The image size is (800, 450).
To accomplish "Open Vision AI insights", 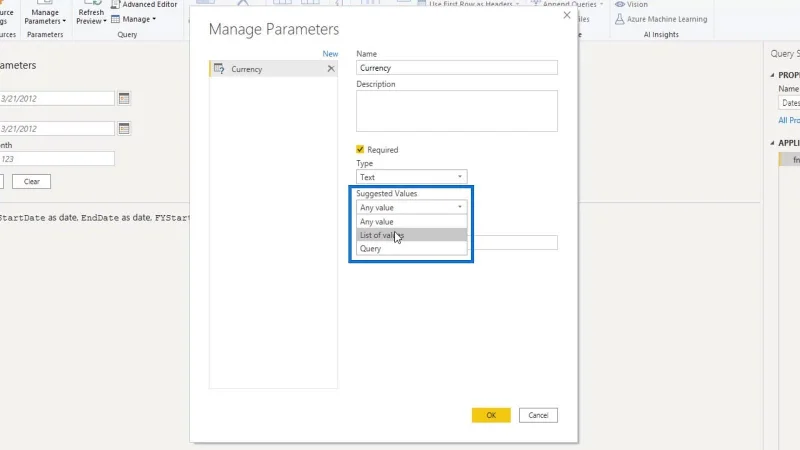I will [x=631, y=4].
